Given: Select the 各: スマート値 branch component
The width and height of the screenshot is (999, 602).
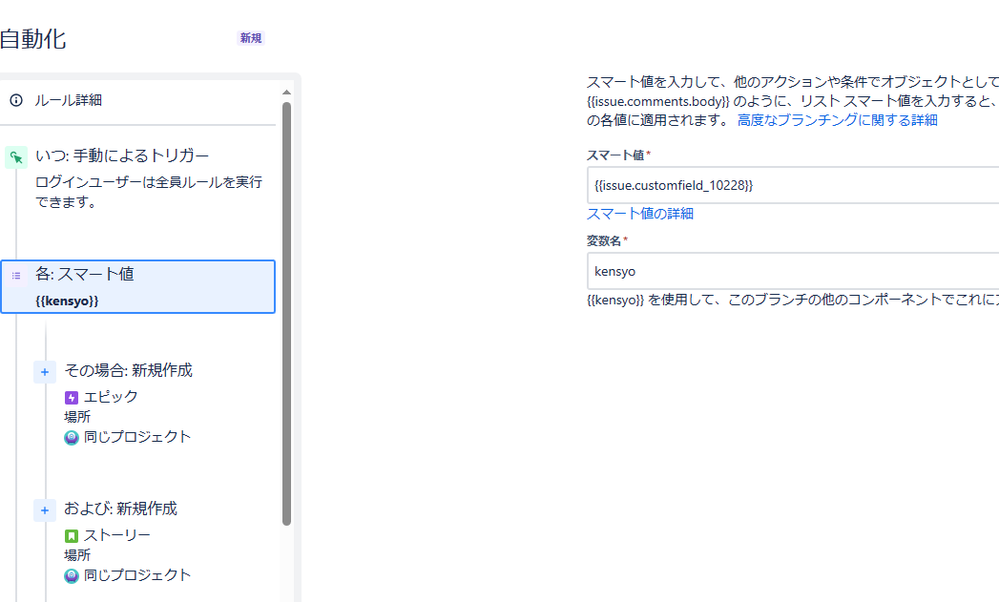Looking at the screenshot, I should 138,287.
